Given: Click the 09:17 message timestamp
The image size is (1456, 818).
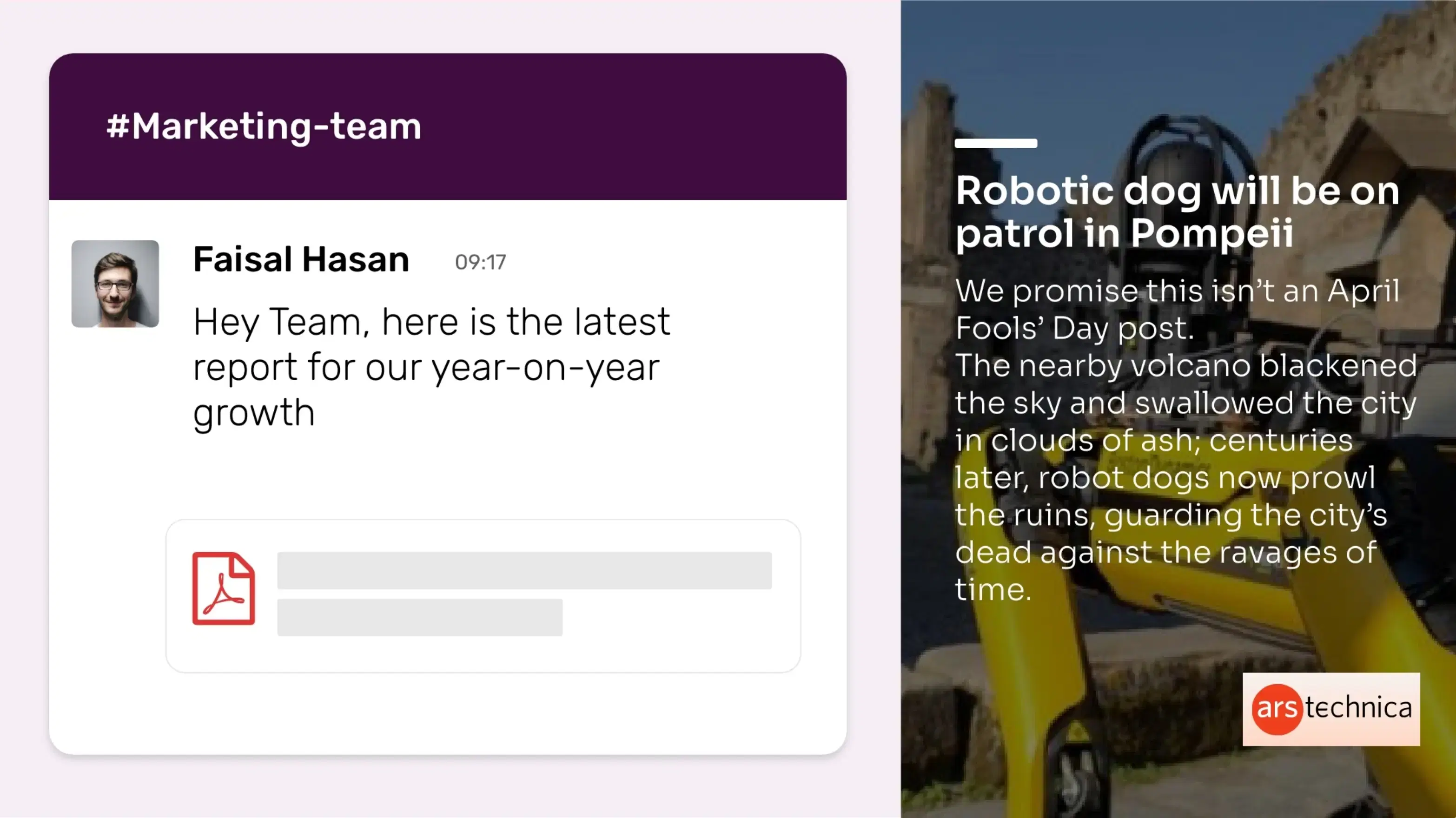Looking at the screenshot, I should [x=480, y=262].
